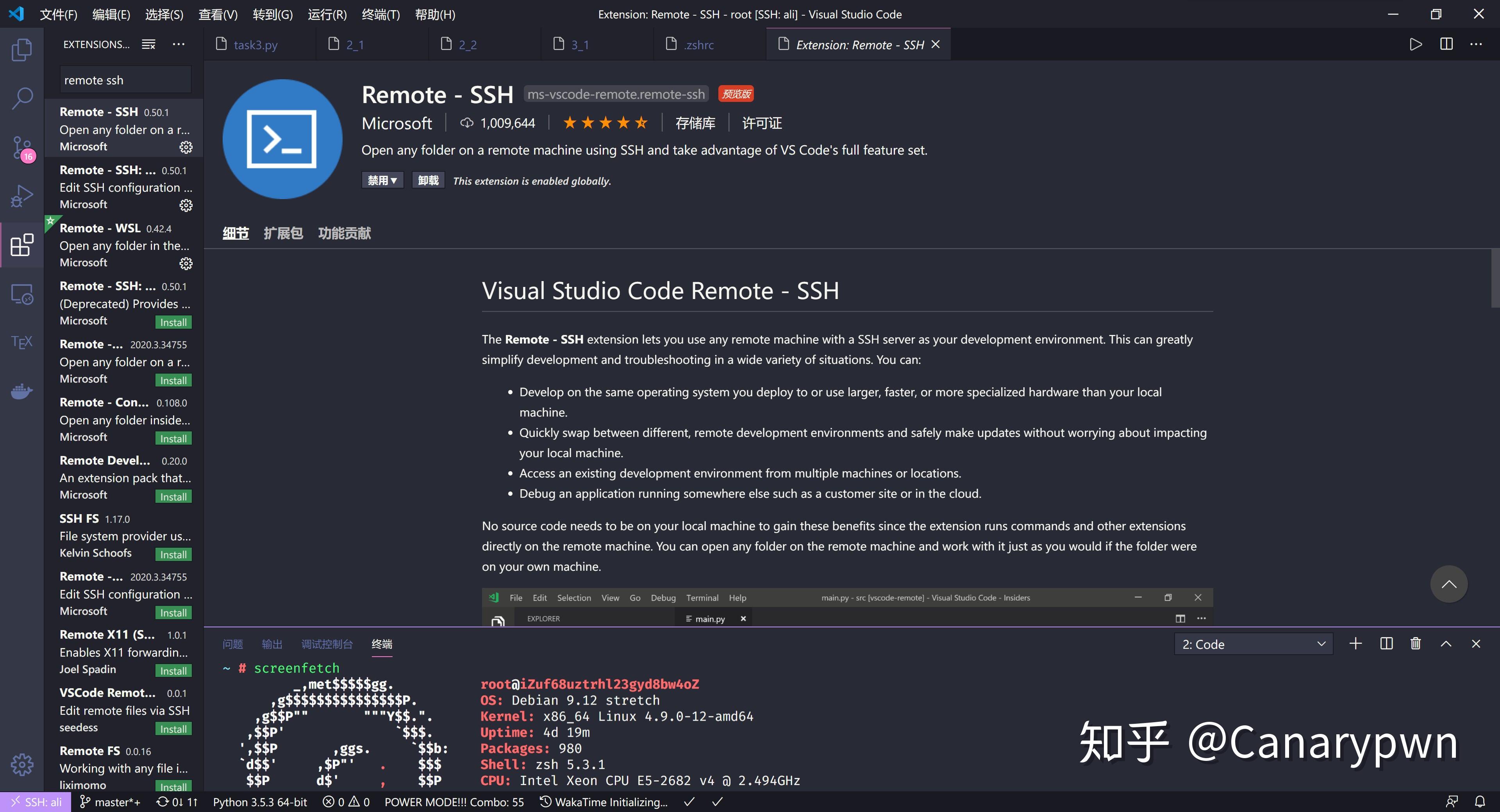Open the terminal selector '2: Code' dropdown

1254,644
